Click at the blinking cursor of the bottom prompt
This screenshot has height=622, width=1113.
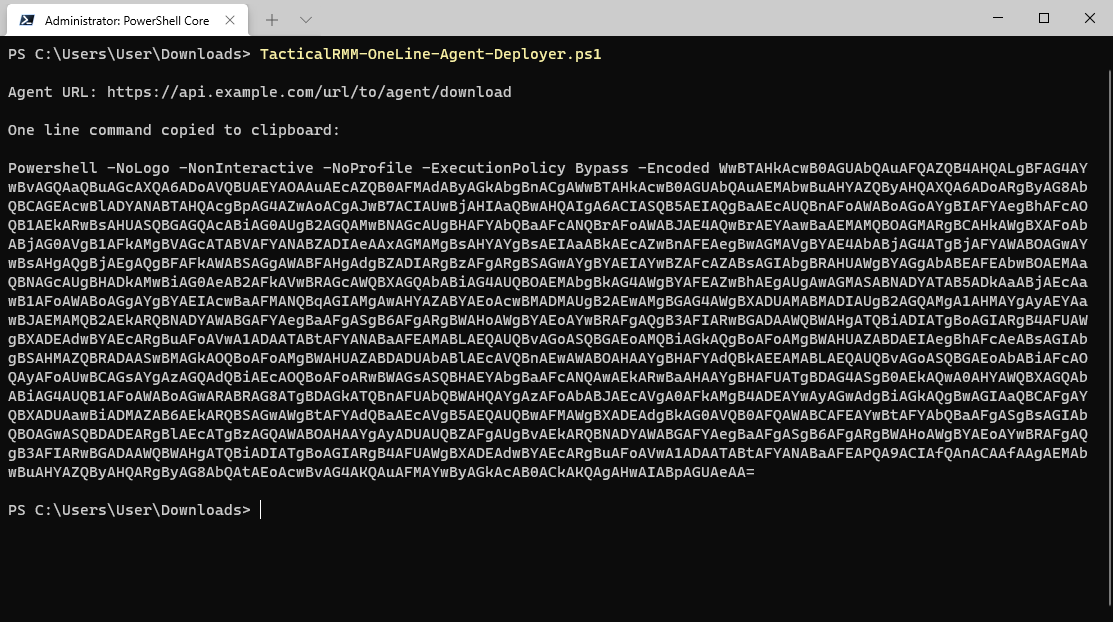[x=261, y=510]
